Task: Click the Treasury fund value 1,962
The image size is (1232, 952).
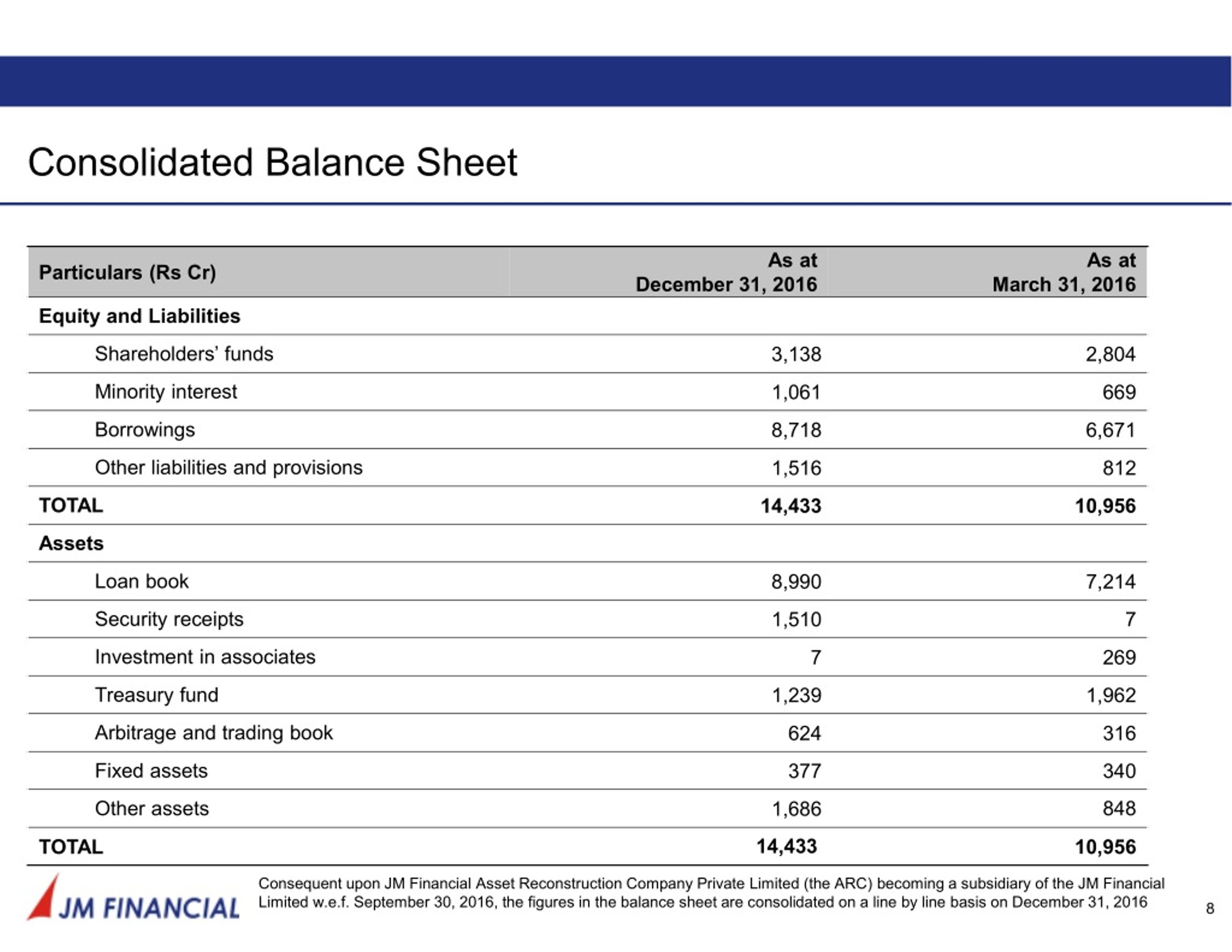Action: pyautogui.click(x=1110, y=695)
